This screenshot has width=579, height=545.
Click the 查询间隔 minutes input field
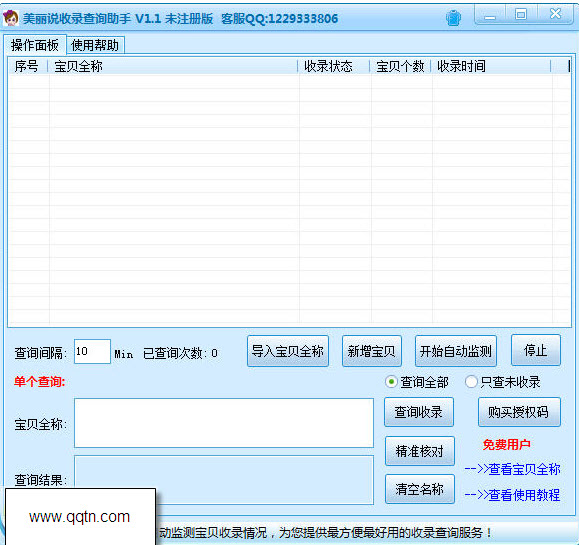92,352
